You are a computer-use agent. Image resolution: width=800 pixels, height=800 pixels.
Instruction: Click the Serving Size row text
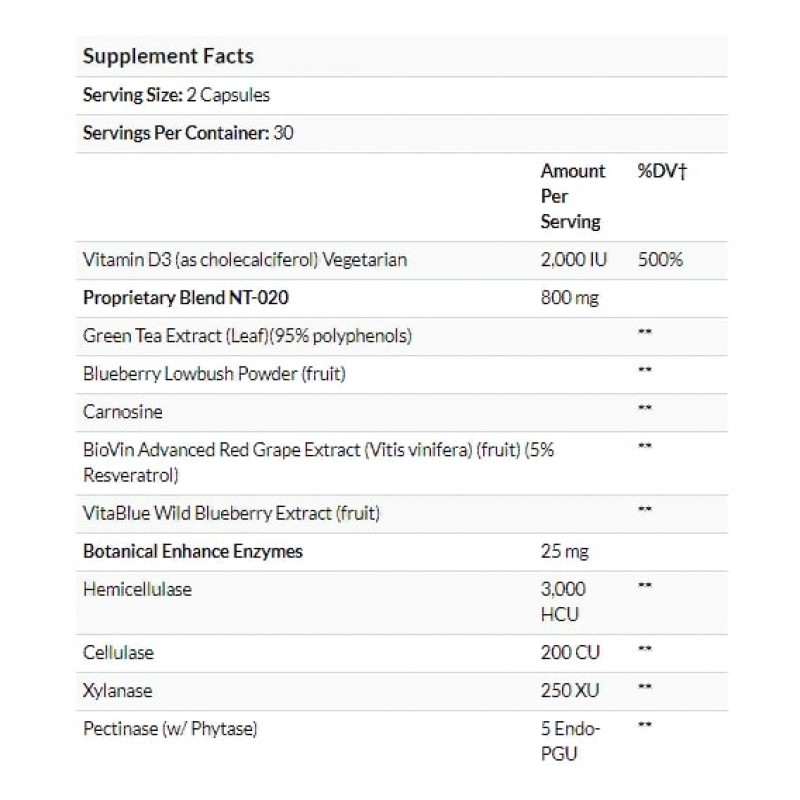(x=176, y=96)
